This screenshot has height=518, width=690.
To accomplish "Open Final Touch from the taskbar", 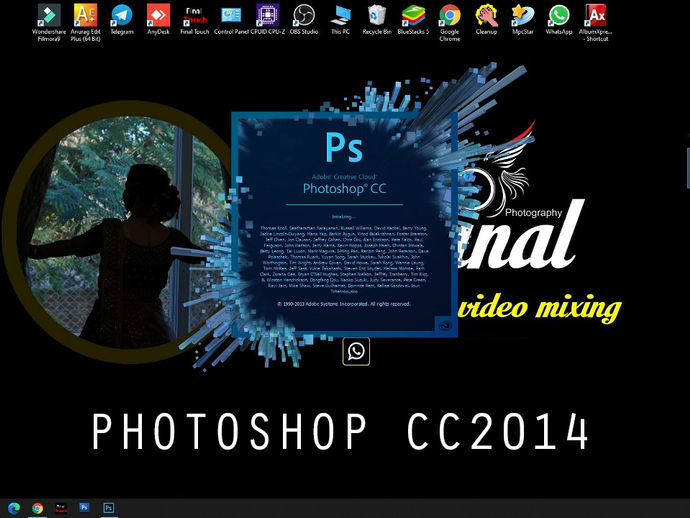I will (x=61, y=508).
